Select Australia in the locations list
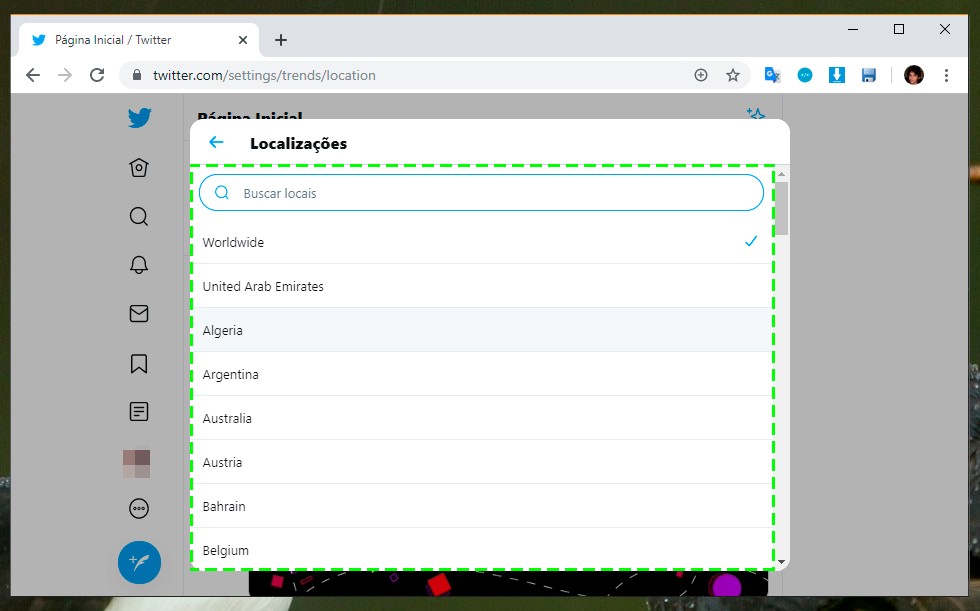The height and width of the screenshot is (611, 980). (481, 418)
